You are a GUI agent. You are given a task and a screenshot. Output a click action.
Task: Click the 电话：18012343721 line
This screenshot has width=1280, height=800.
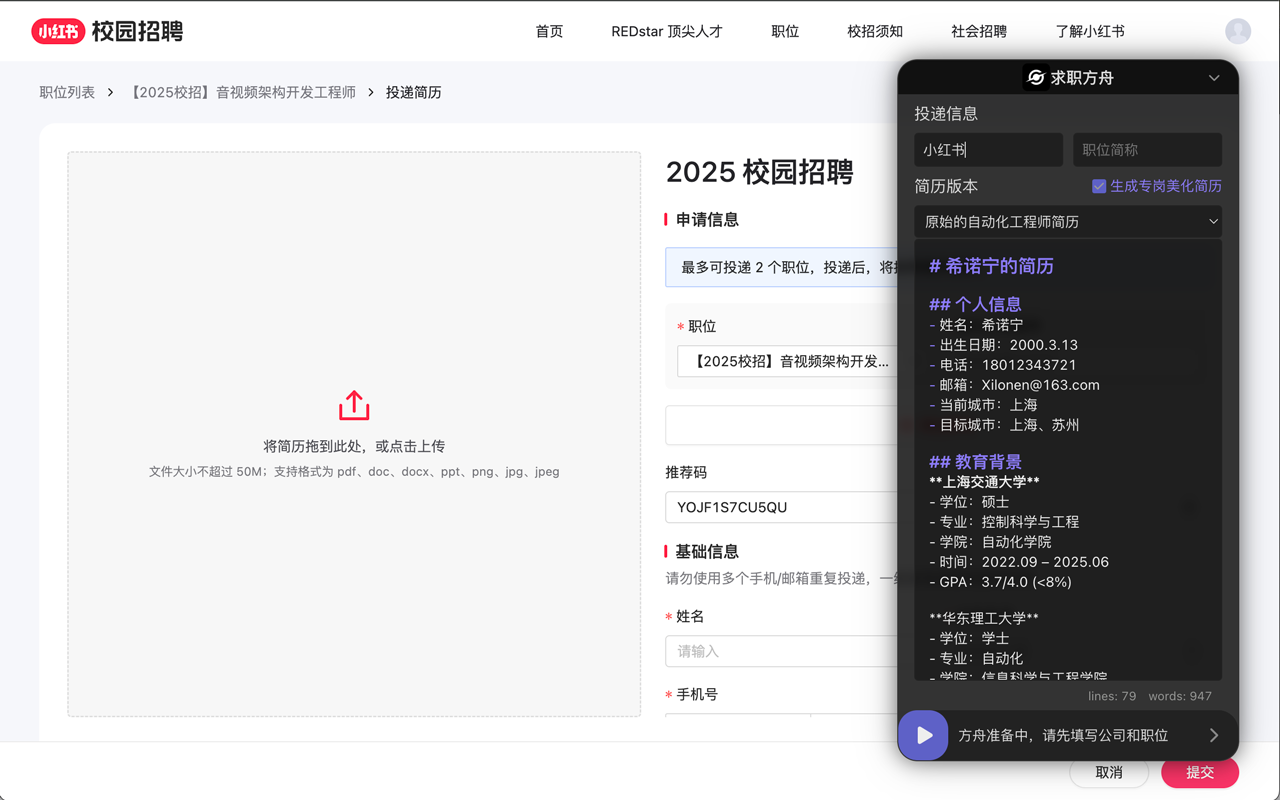(x=1003, y=365)
